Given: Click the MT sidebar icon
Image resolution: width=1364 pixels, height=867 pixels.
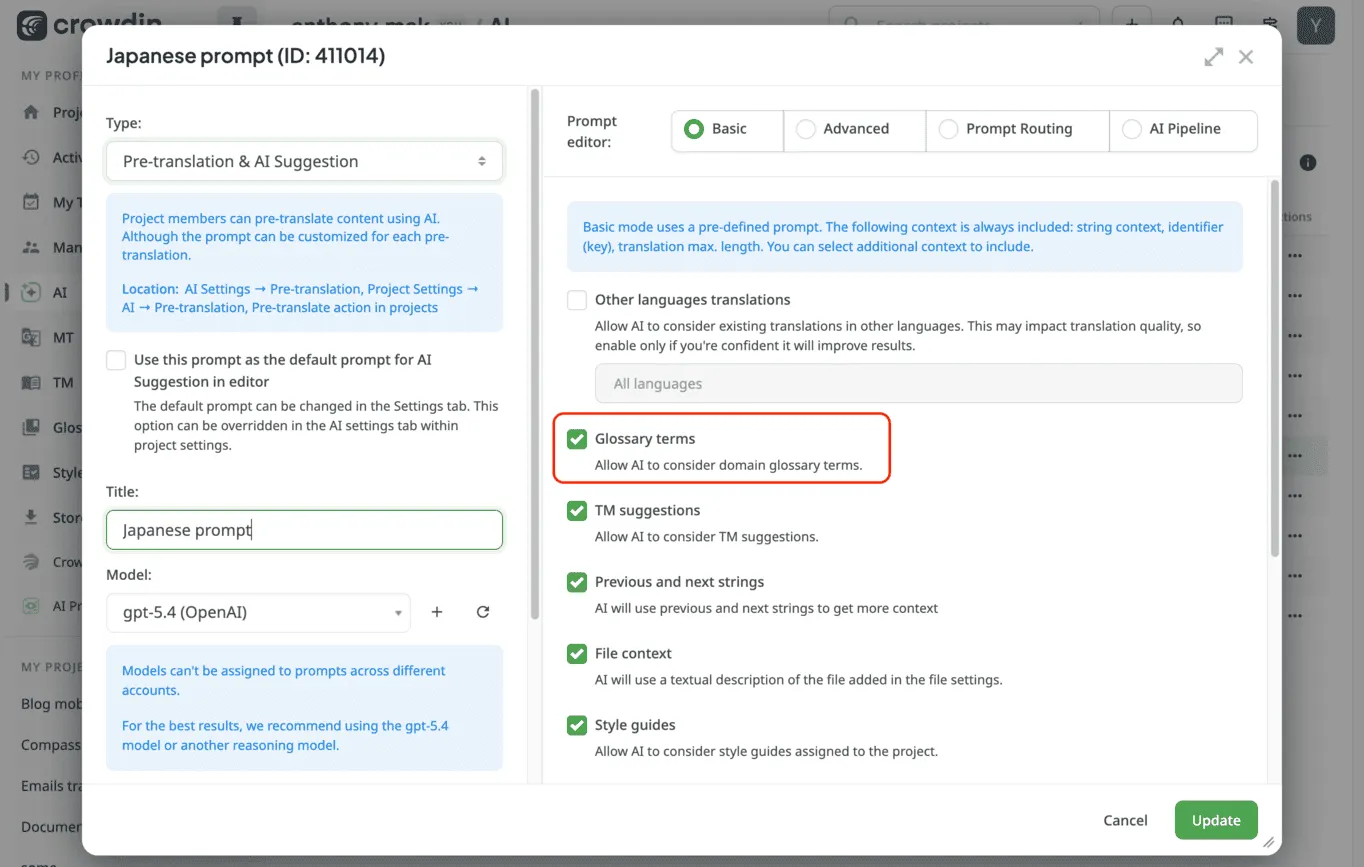Looking at the screenshot, I should pyautogui.click(x=32, y=338).
